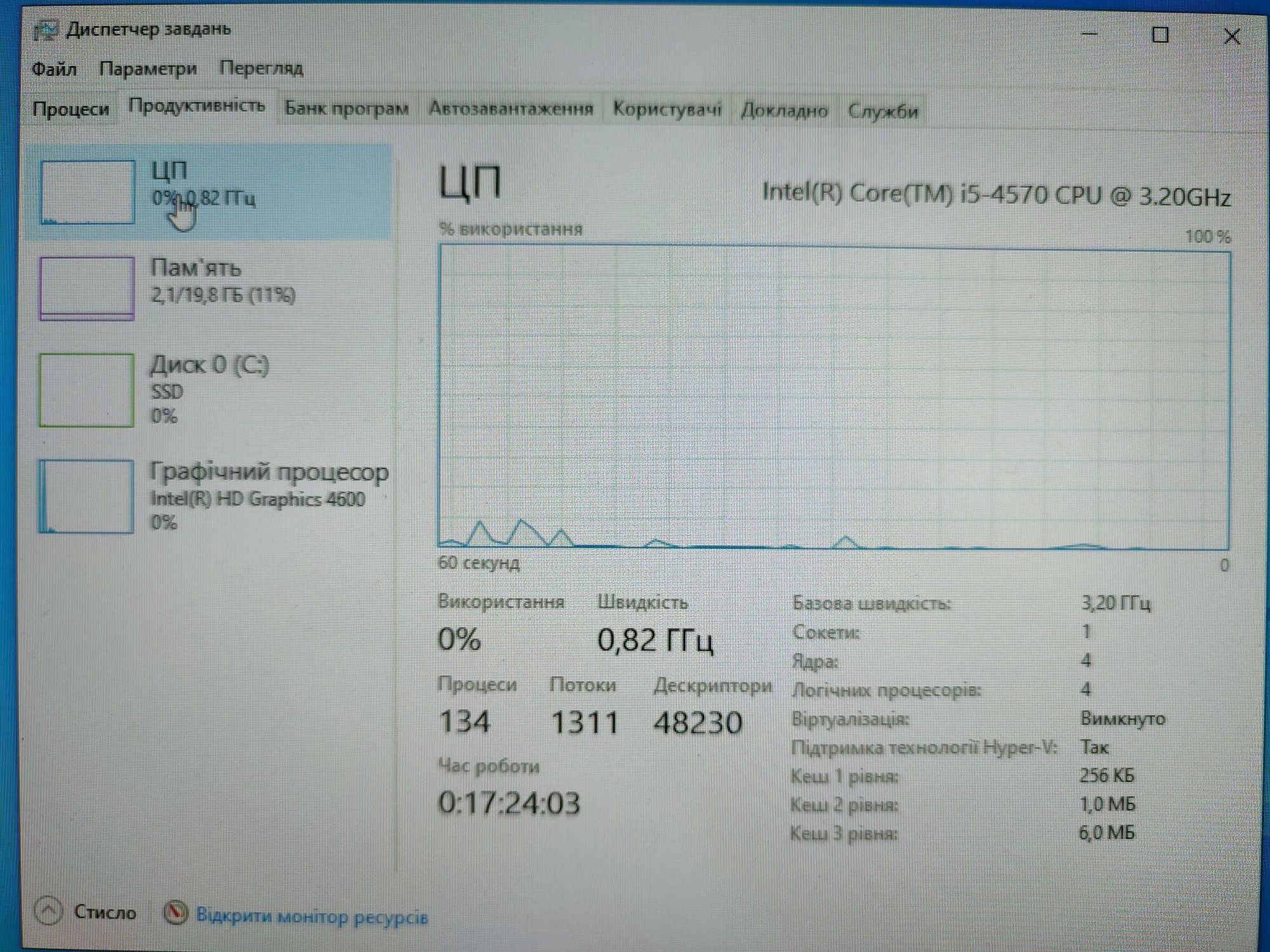
Task: Click the Стисло button label
Action: pos(105,912)
